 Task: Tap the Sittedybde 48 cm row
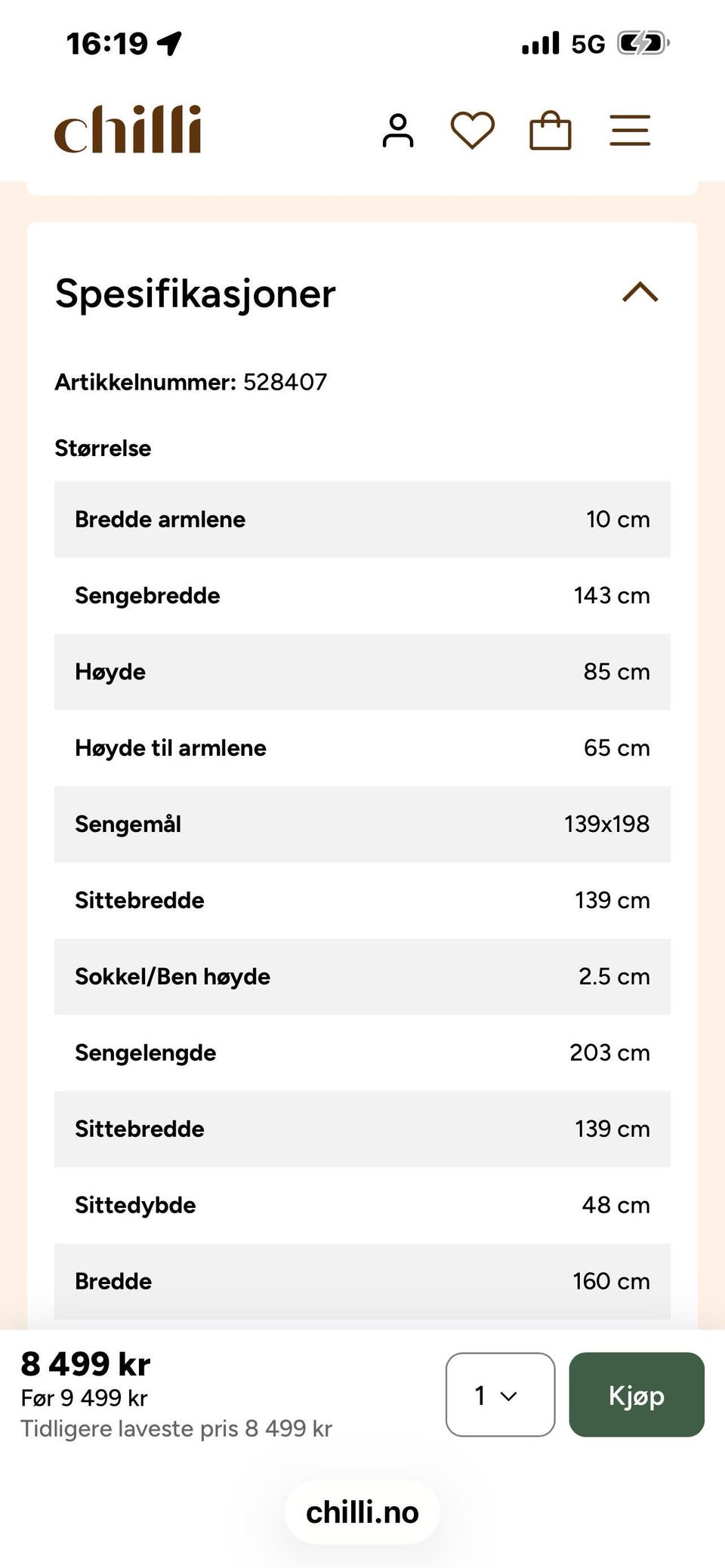point(362,1205)
